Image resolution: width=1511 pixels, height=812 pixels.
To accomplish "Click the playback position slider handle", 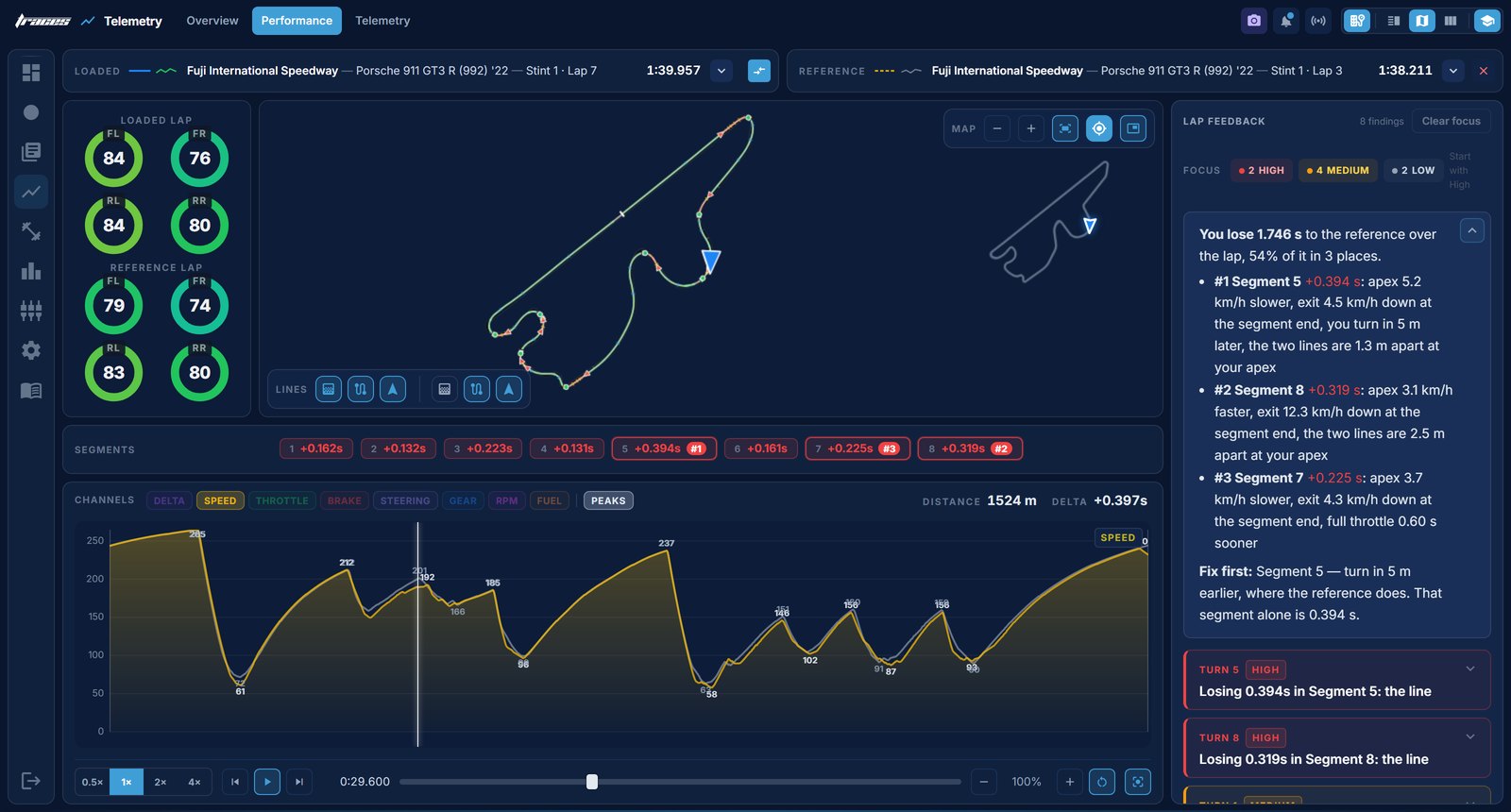I will click(x=592, y=782).
